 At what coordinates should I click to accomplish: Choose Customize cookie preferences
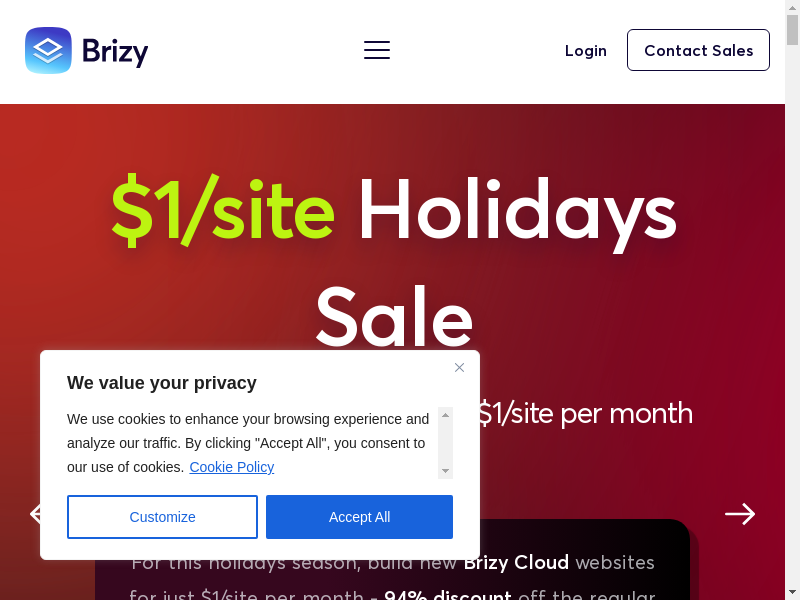pos(162,517)
